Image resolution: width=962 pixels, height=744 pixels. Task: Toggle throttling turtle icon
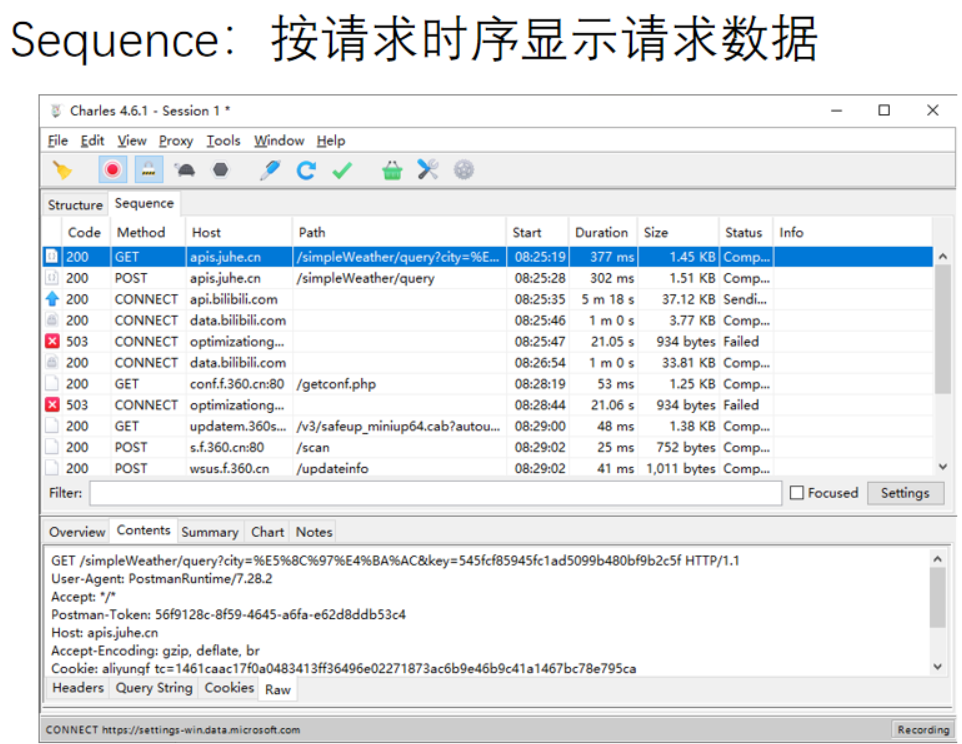[185, 170]
